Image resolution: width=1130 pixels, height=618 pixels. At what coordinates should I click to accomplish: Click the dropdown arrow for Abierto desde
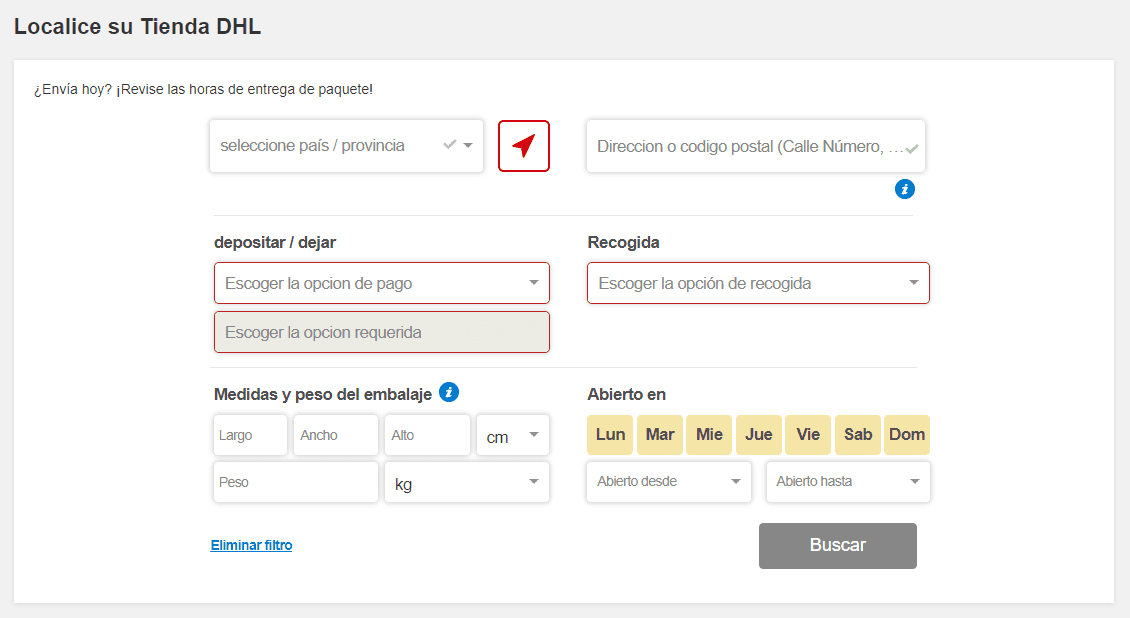[736, 481]
